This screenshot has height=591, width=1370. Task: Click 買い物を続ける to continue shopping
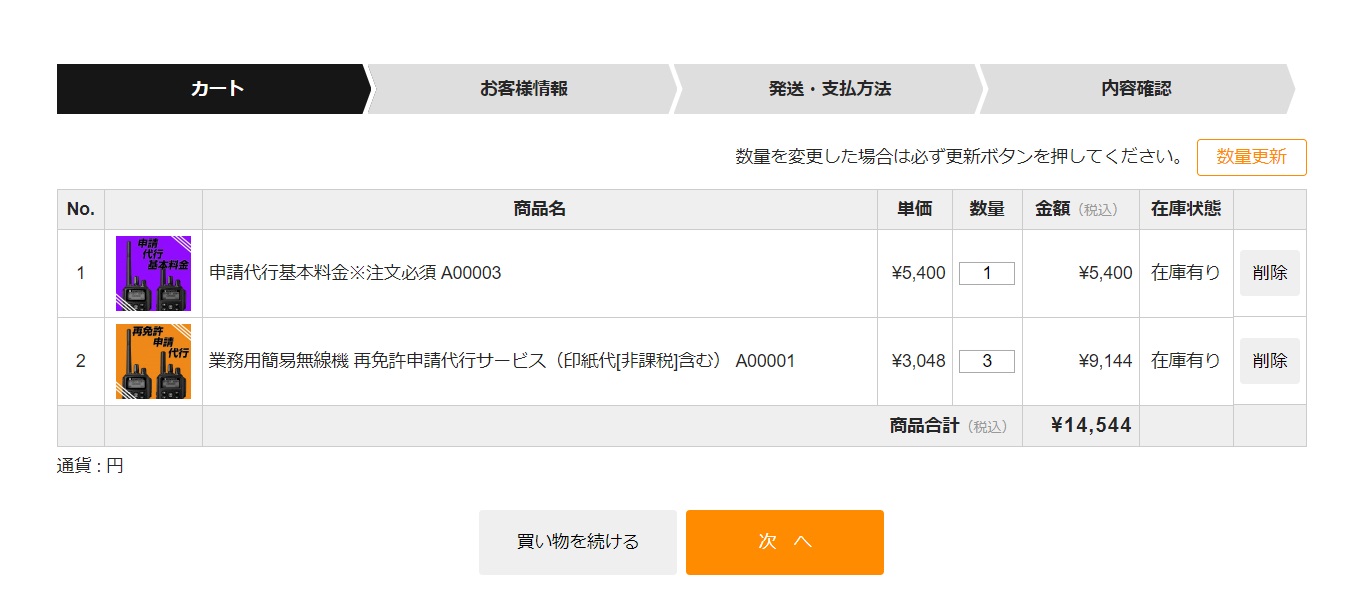tap(577, 542)
